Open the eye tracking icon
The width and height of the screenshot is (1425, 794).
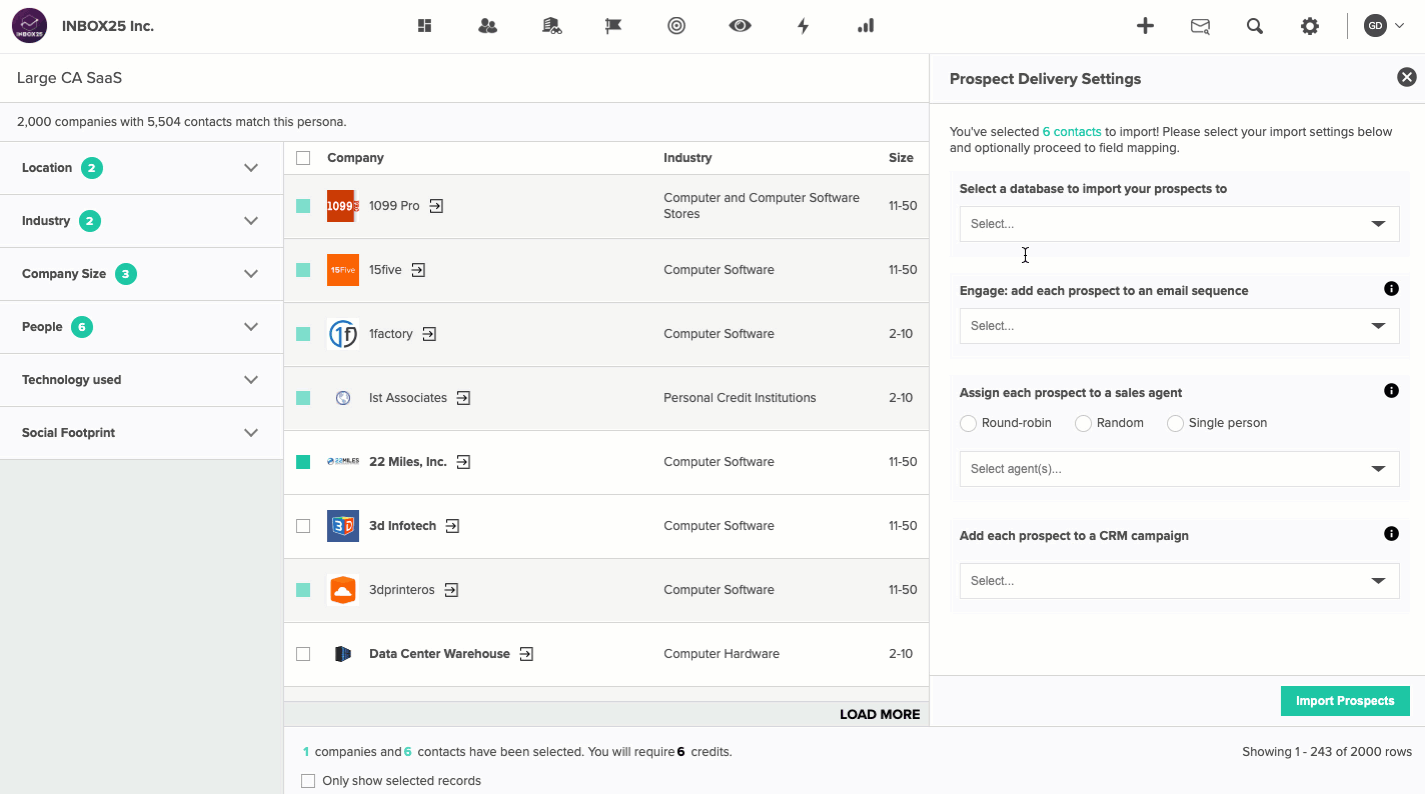click(740, 26)
